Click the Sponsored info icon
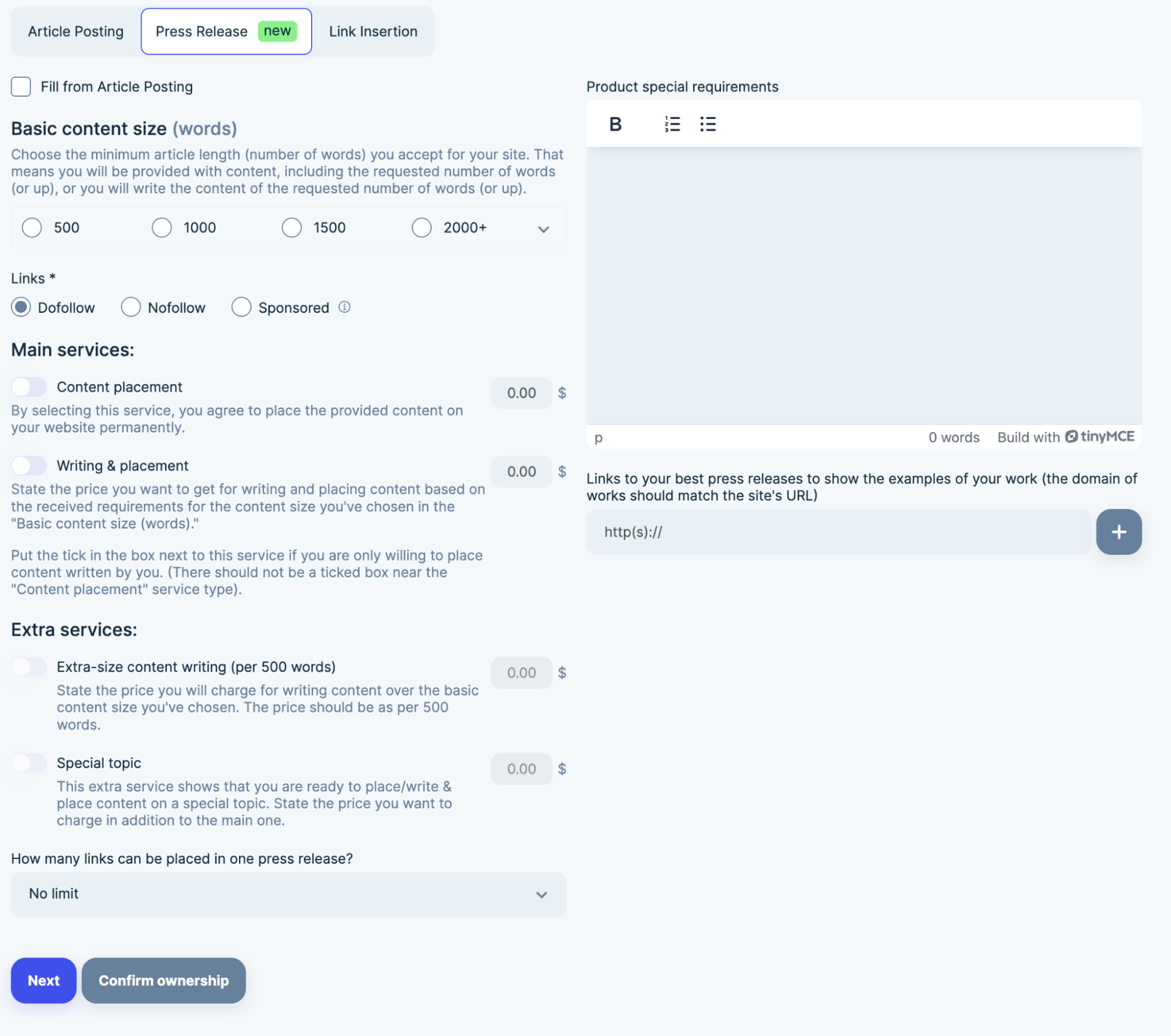 point(344,307)
